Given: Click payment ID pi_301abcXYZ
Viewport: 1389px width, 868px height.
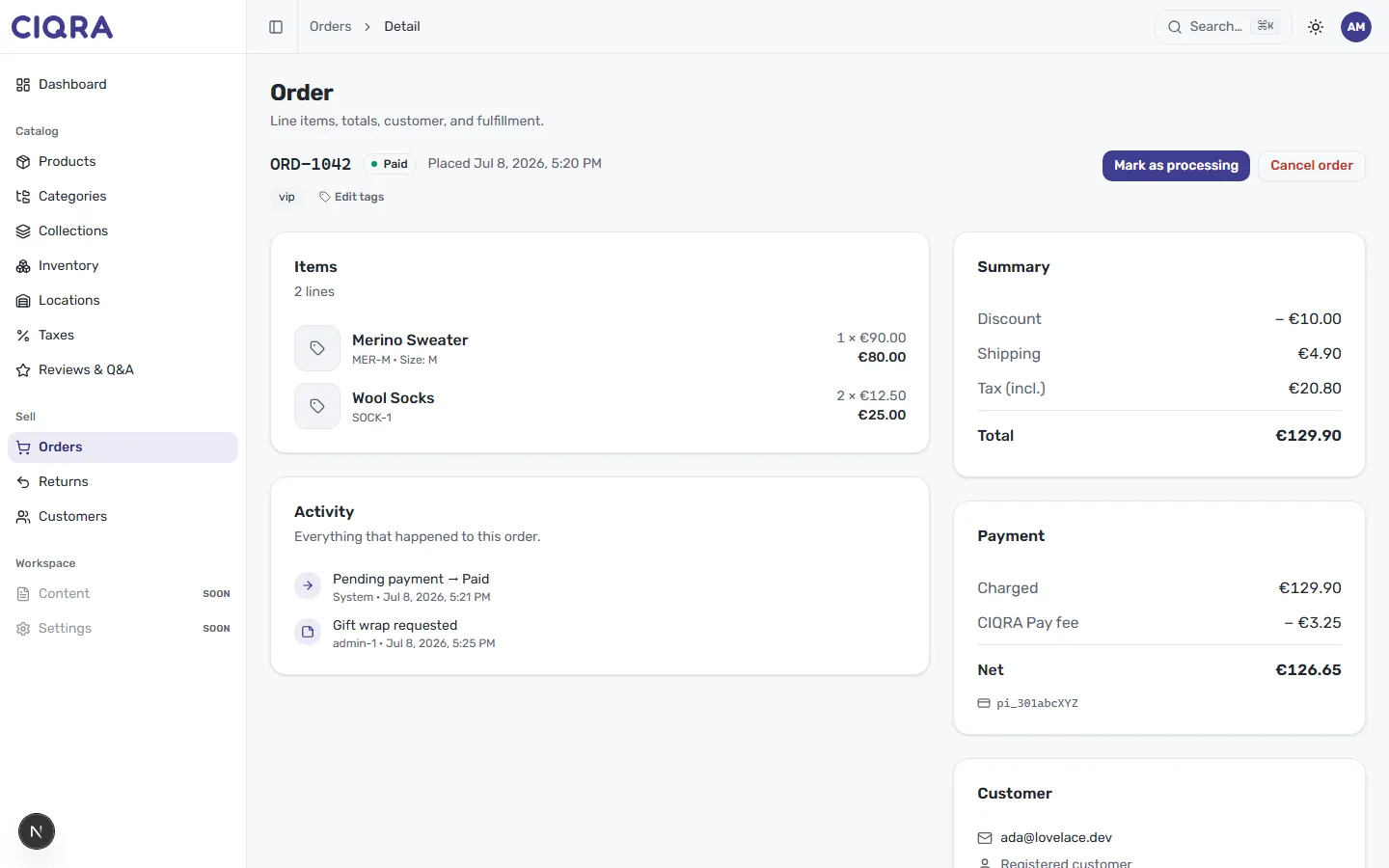Looking at the screenshot, I should click(1037, 703).
